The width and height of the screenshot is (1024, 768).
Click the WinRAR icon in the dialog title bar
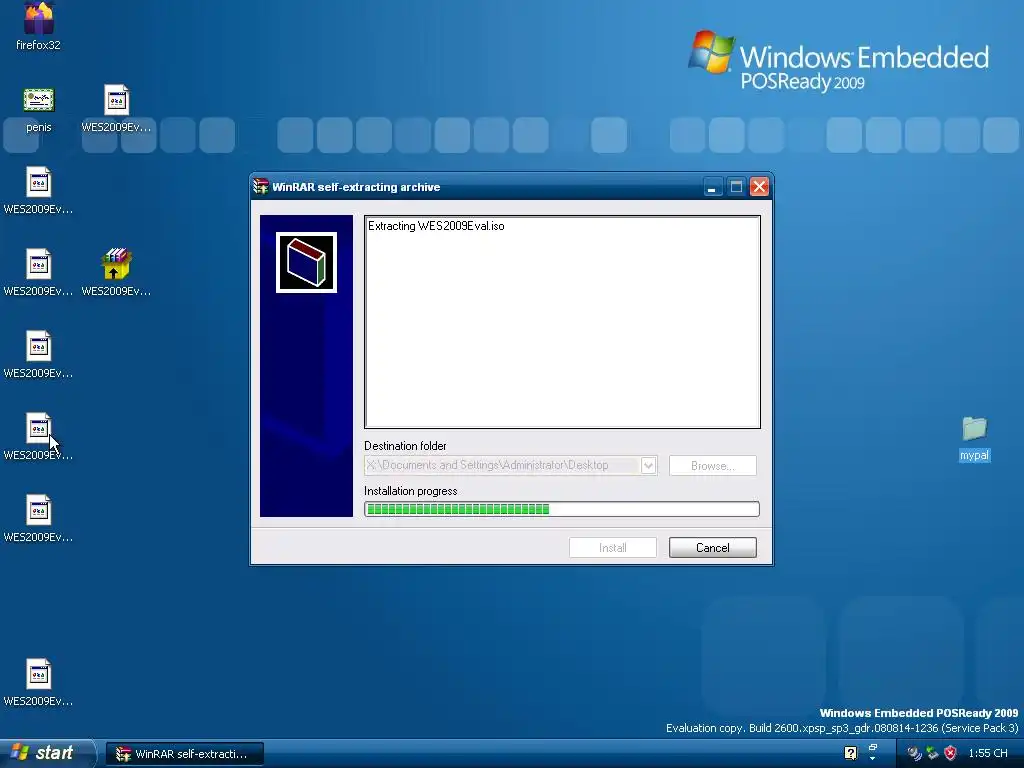pos(261,187)
